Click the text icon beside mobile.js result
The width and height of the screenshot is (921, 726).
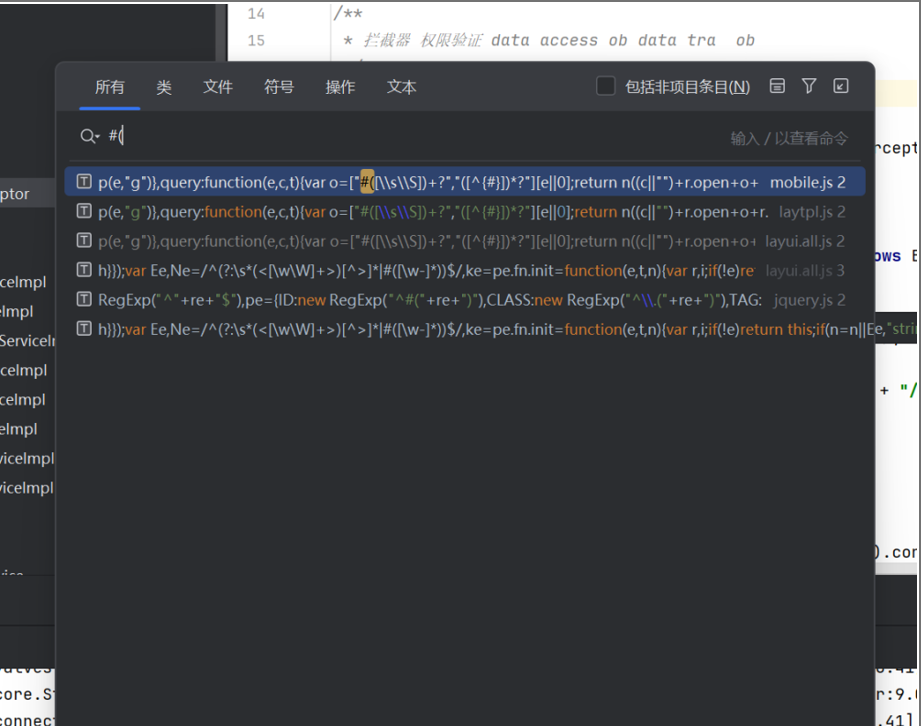[84, 183]
